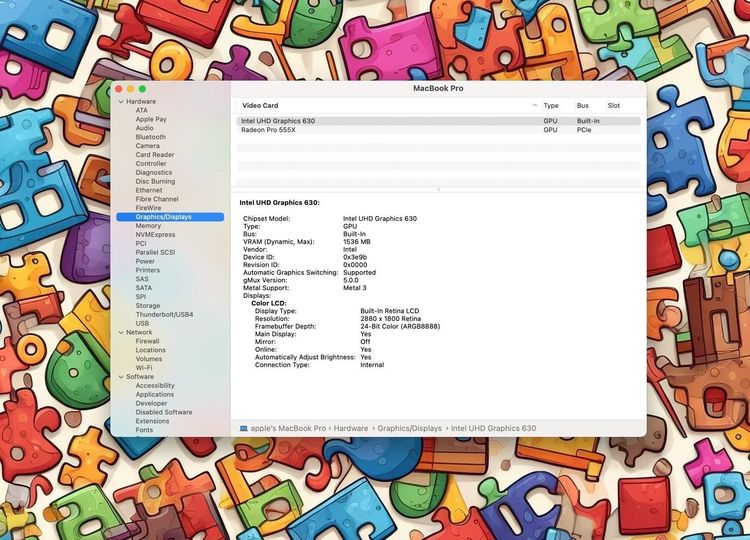Image resolution: width=750 pixels, height=540 pixels.
Task: Open Applications under Software
Action: (x=154, y=395)
